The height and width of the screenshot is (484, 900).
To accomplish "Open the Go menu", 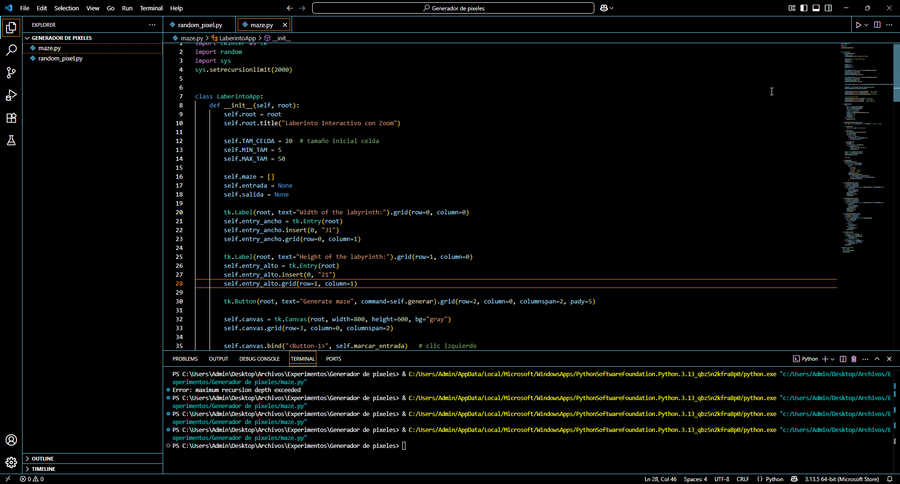I will [110, 8].
